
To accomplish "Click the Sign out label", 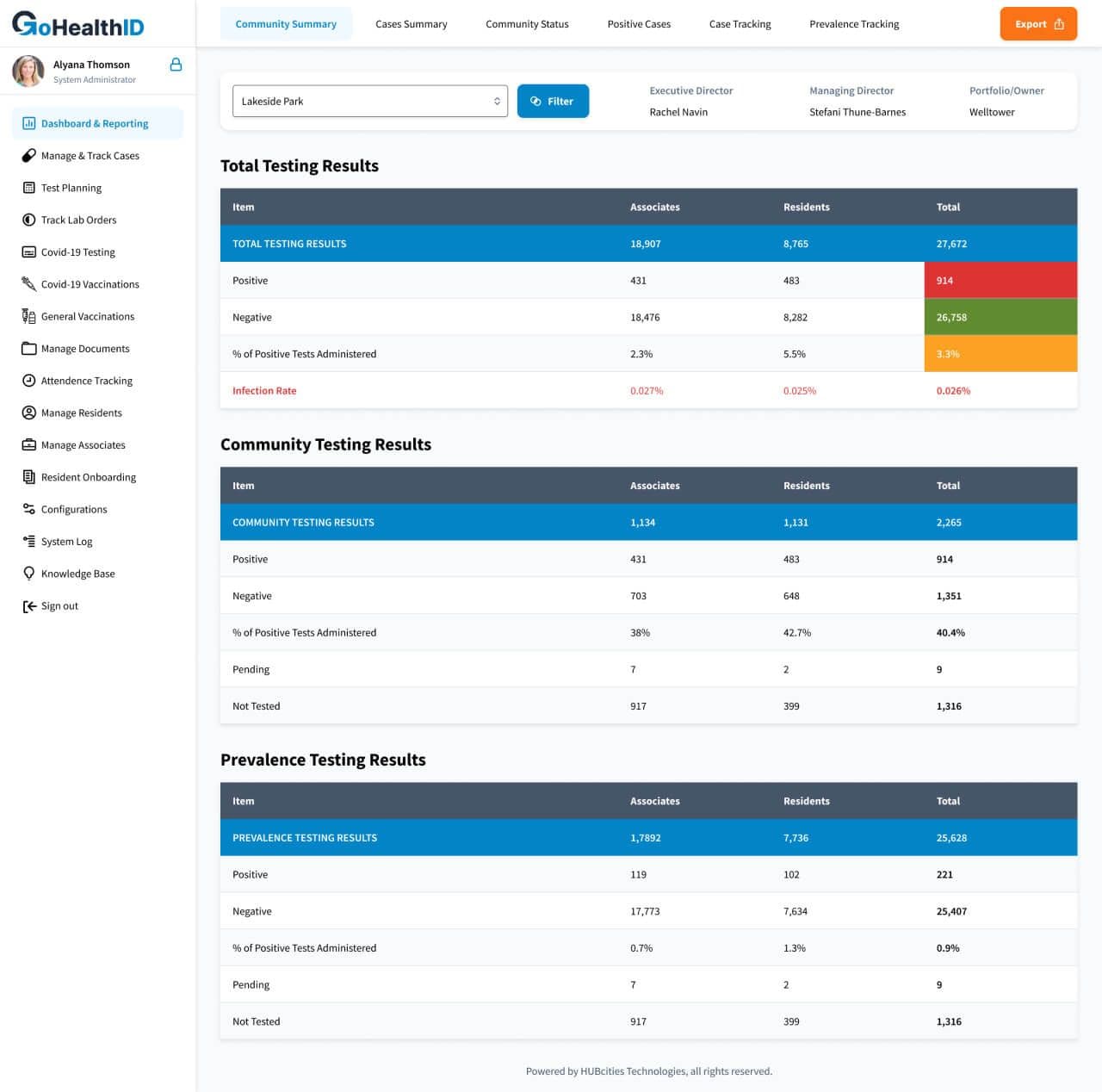I will 59,606.
